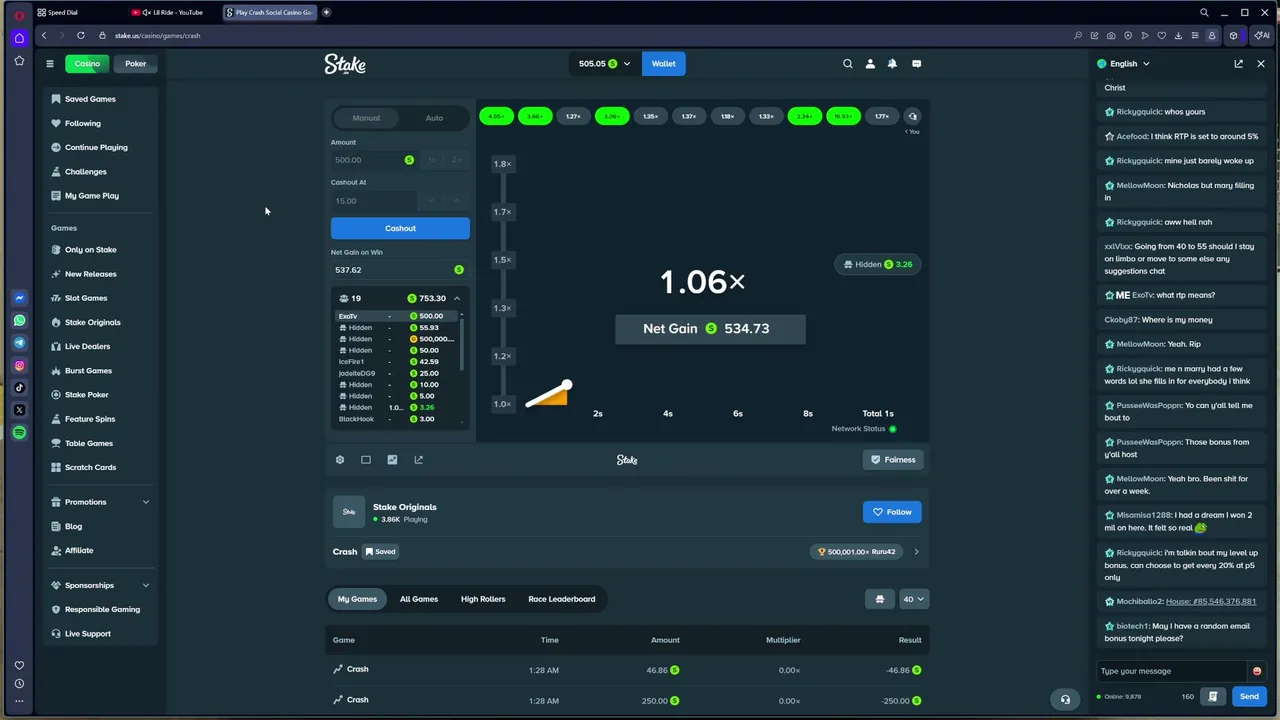This screenshot has width=1280, height=720.
Task: Switch to All Games tab
Action: pyautogui.click(x=419, y=599)
